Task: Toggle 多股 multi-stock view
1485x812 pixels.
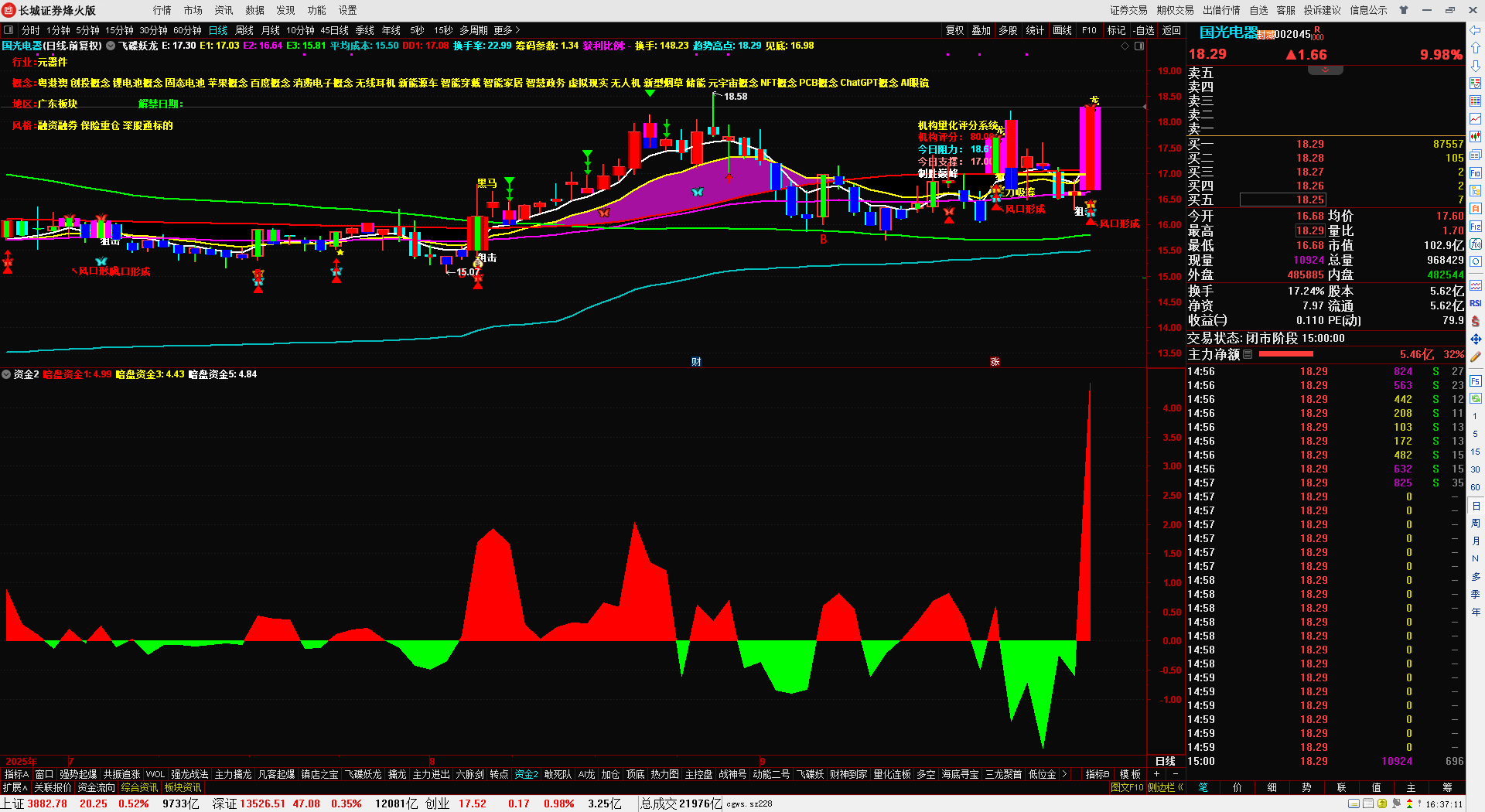Action: pyautogui.click(x=1008, y=30)
